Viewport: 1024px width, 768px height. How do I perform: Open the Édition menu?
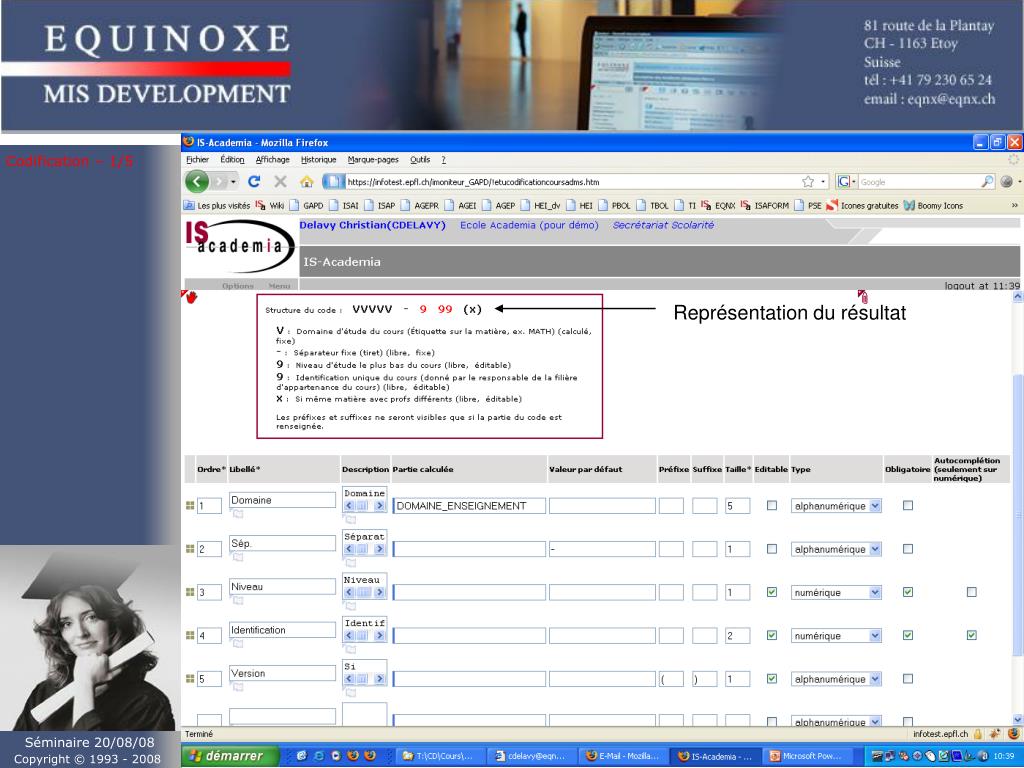point(232,160)
